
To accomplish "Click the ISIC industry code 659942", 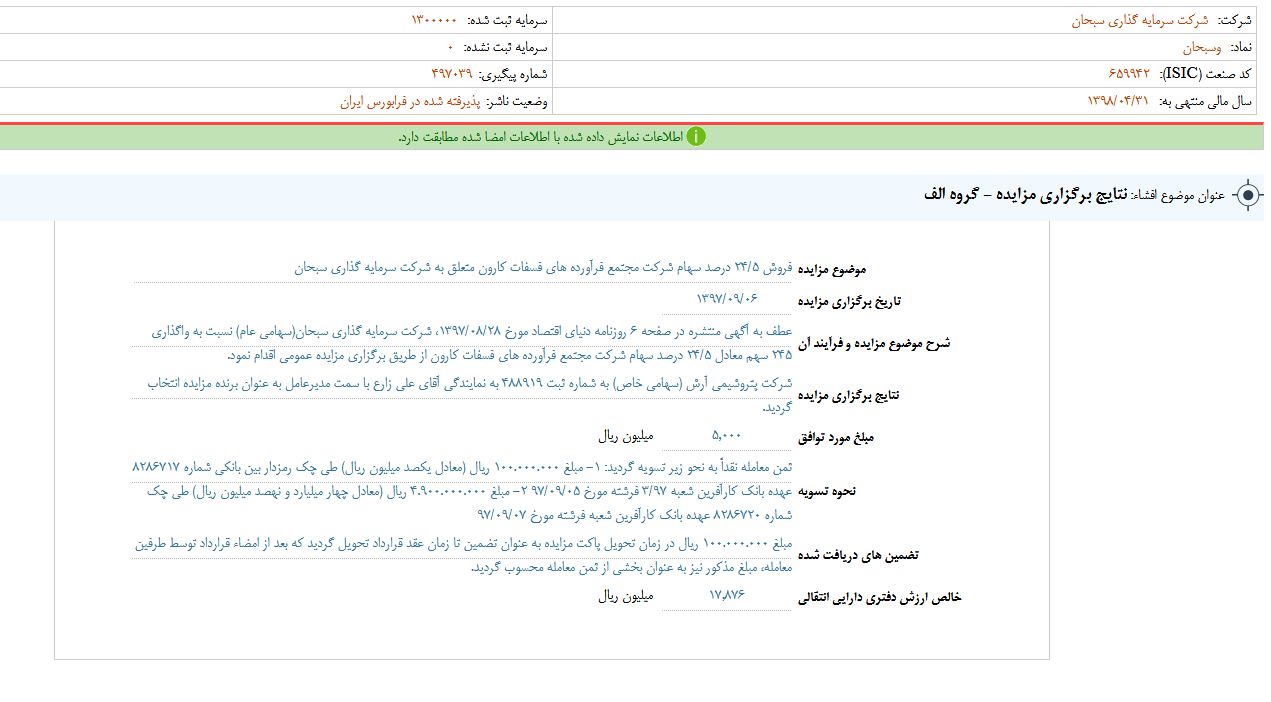I will 1129,74.
